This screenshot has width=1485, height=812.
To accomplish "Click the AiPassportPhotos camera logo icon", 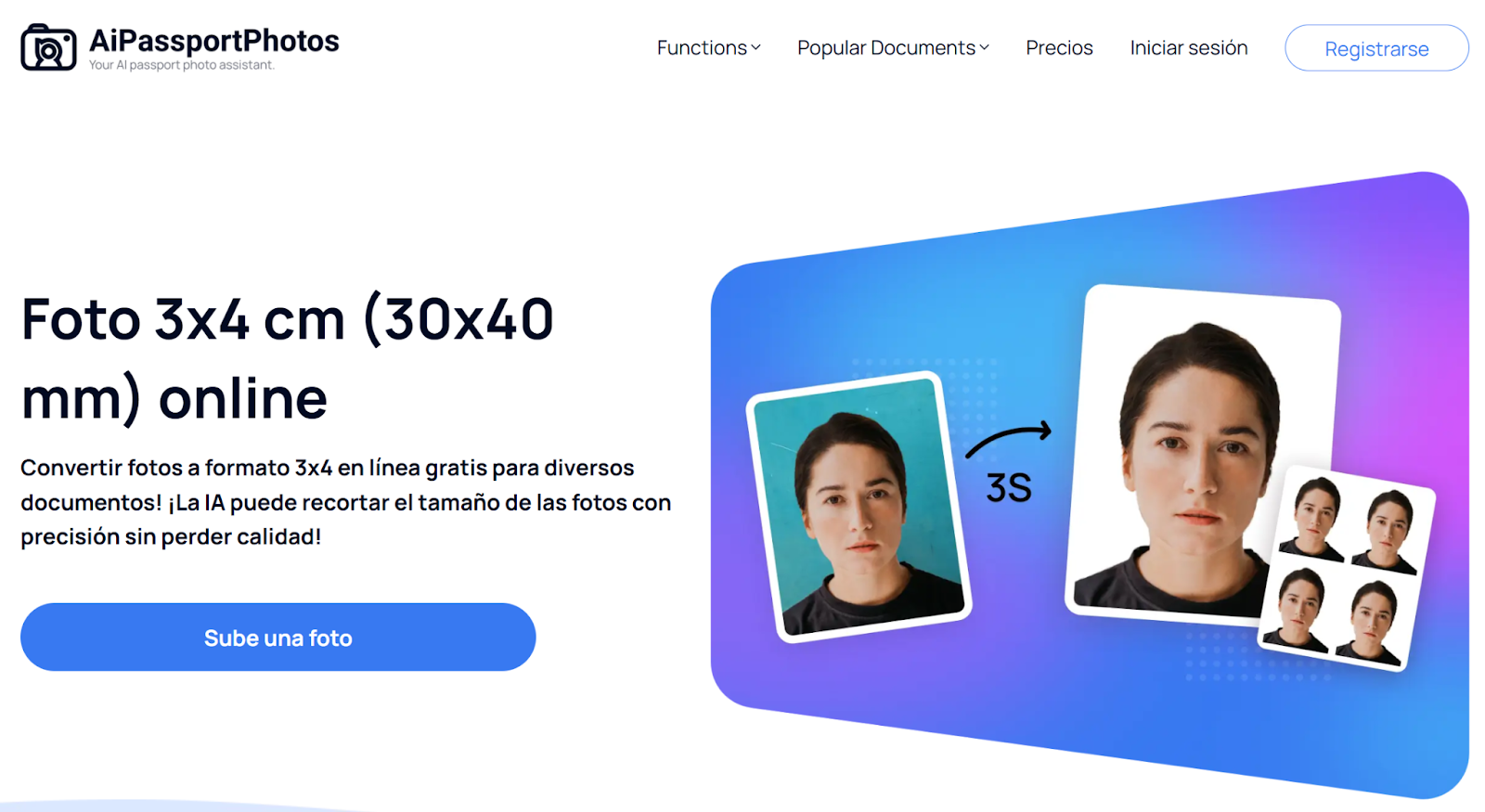I will (x=48, y=47).
